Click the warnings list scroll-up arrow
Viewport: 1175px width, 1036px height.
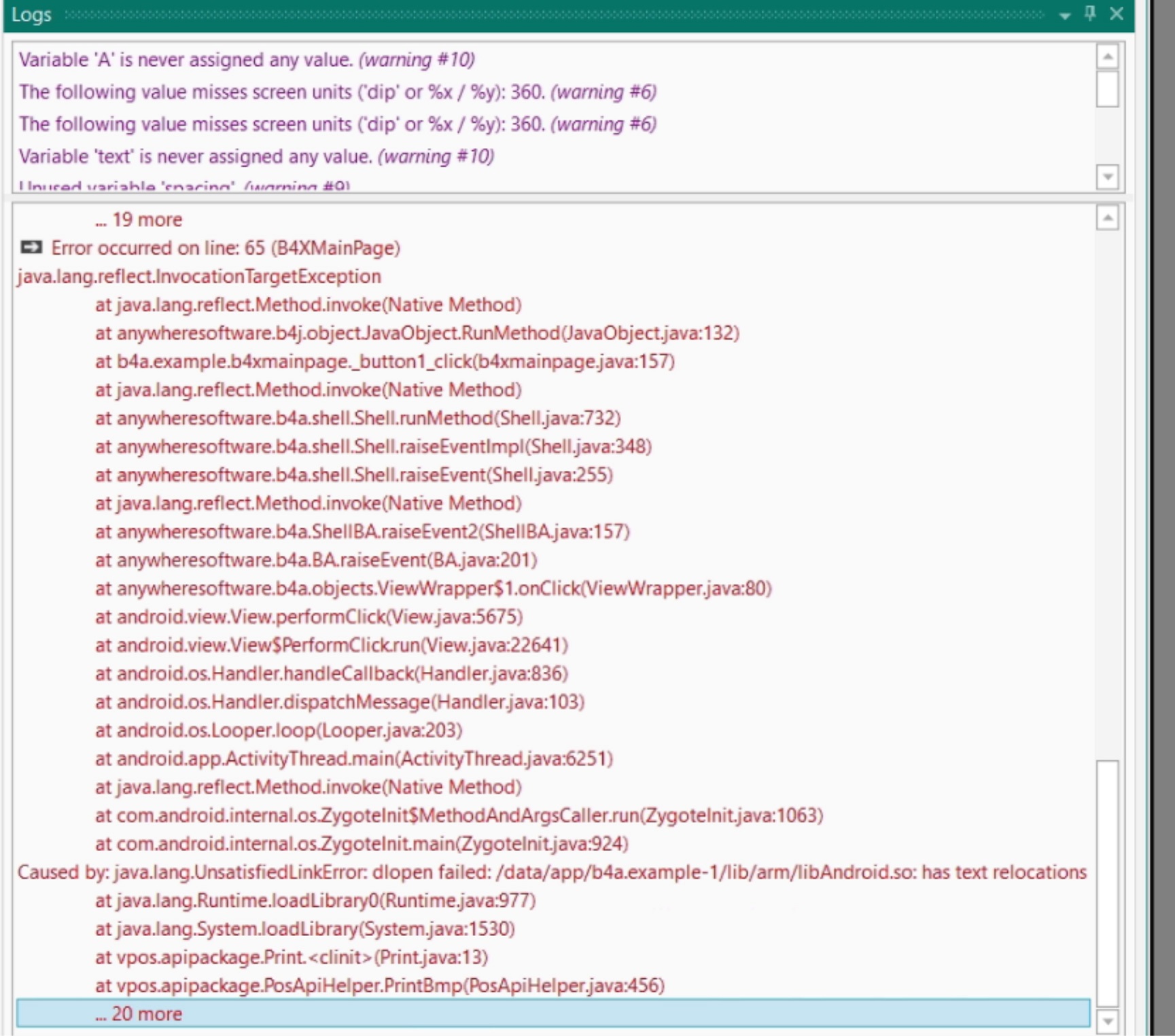click(x=1108, y=56)
